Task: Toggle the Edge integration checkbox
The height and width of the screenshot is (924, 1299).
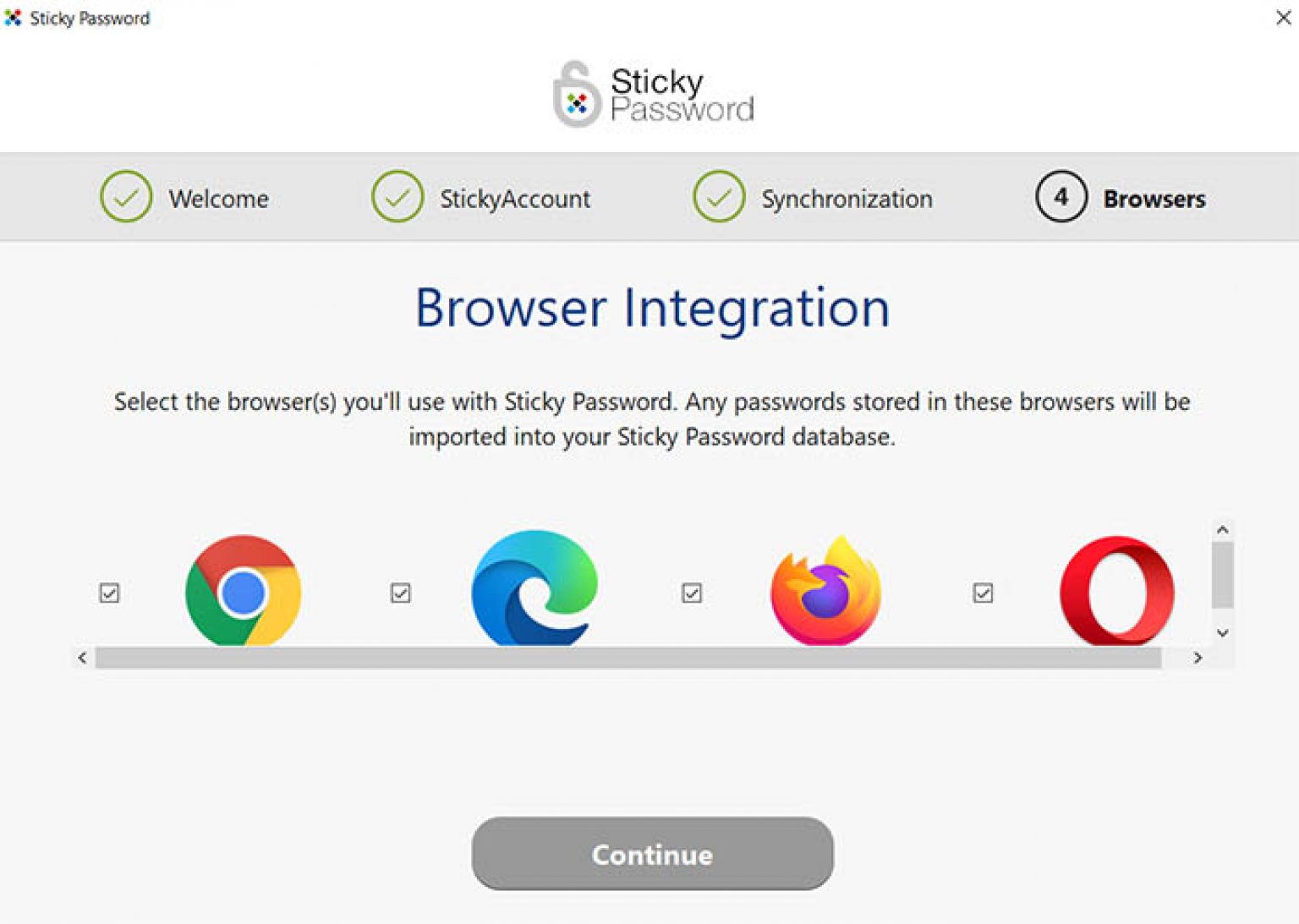Action: coord(399,593)
